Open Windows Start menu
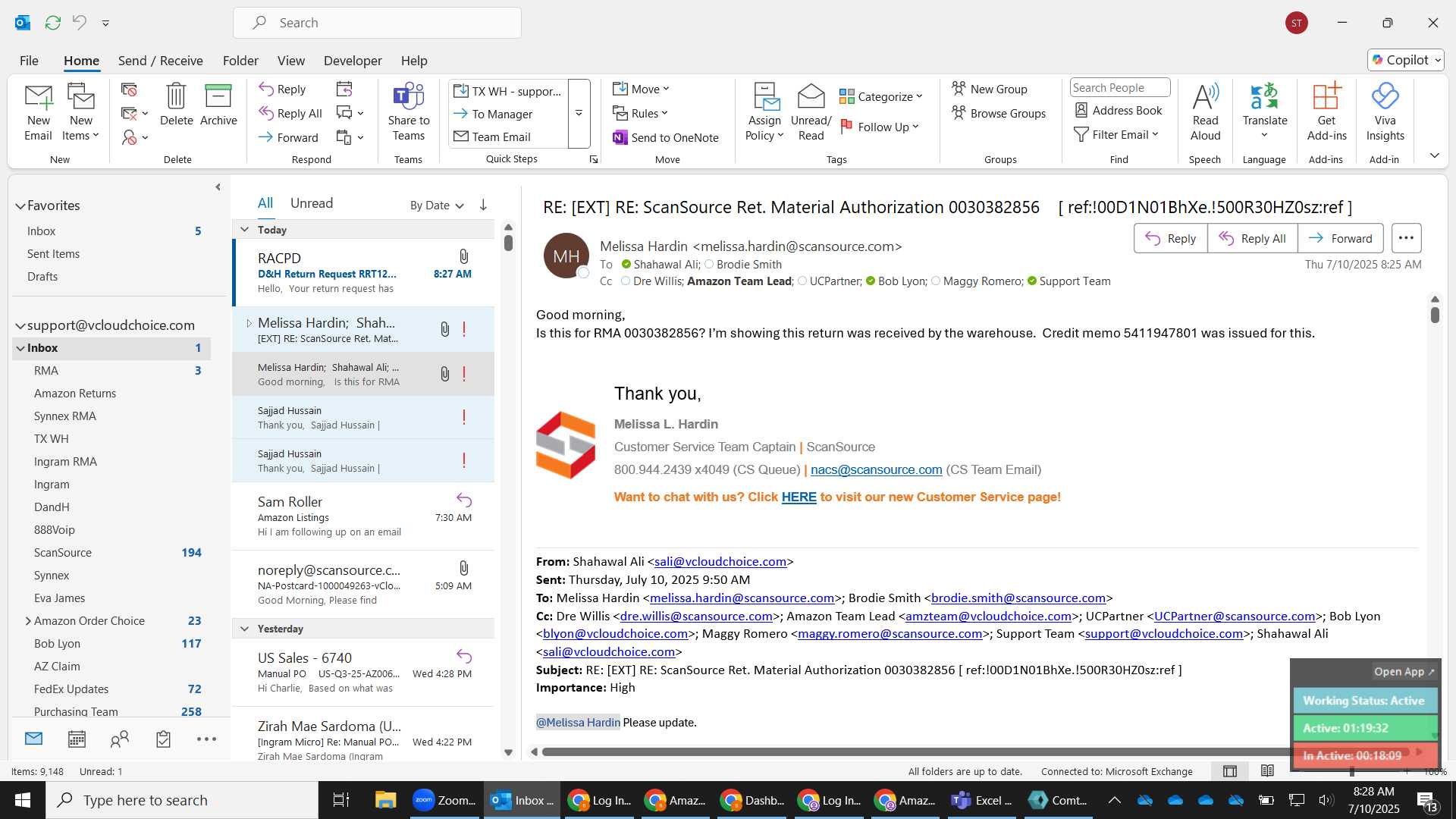1456x819 pixels. point(22,800)
